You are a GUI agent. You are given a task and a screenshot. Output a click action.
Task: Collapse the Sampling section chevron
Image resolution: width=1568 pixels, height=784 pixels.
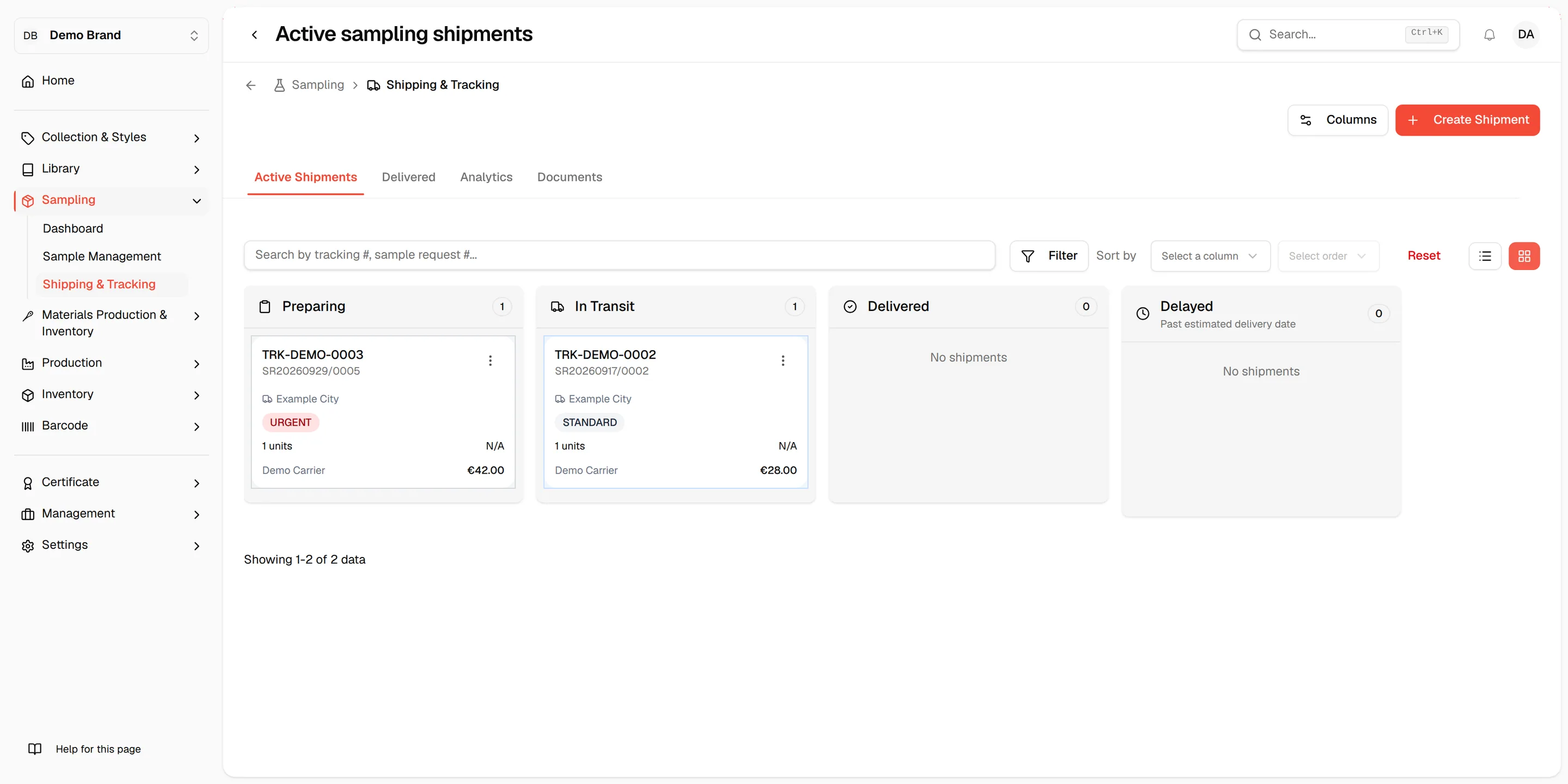click(197, 201)
